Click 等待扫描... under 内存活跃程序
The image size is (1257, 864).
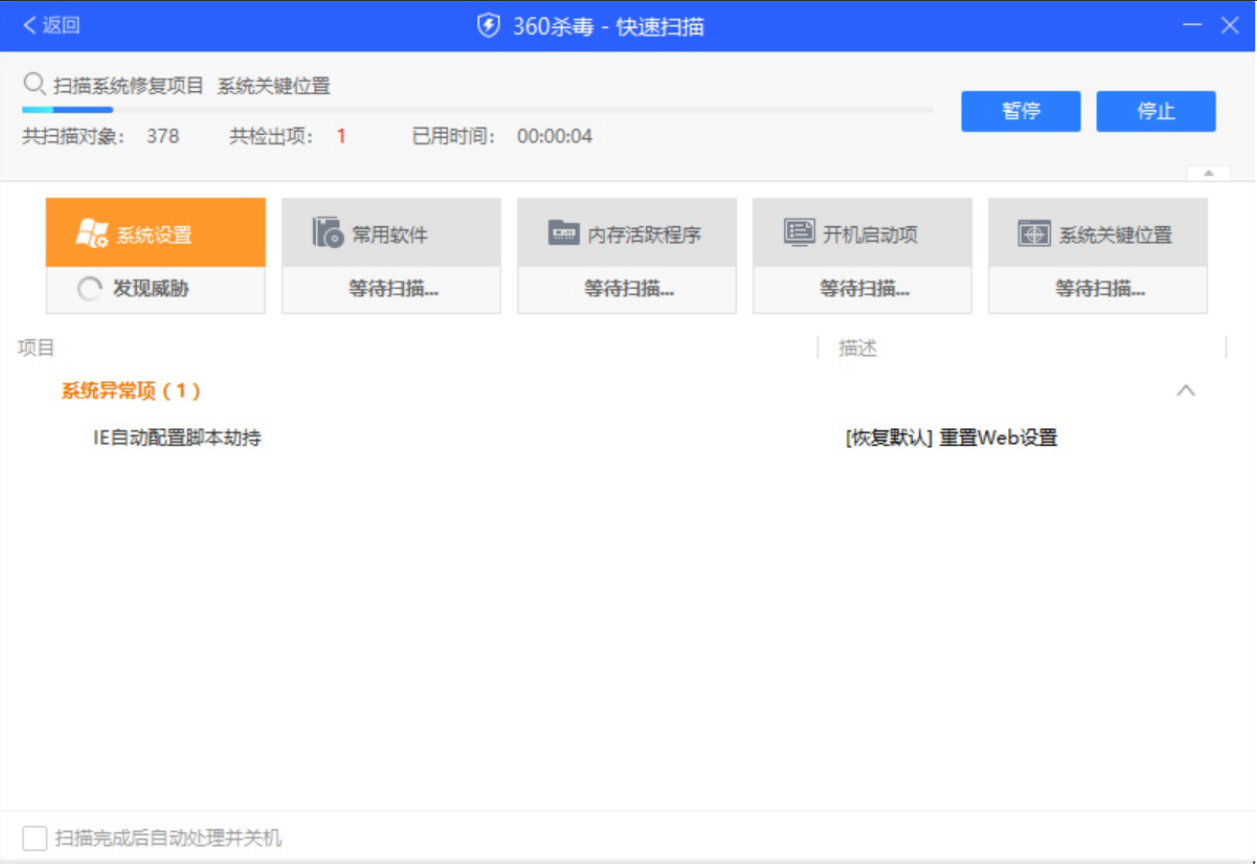629,290
